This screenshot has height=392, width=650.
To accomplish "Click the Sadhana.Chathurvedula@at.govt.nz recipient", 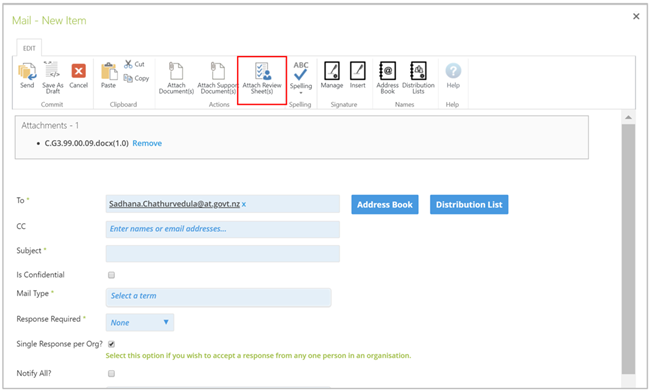I will click(175, 204).
